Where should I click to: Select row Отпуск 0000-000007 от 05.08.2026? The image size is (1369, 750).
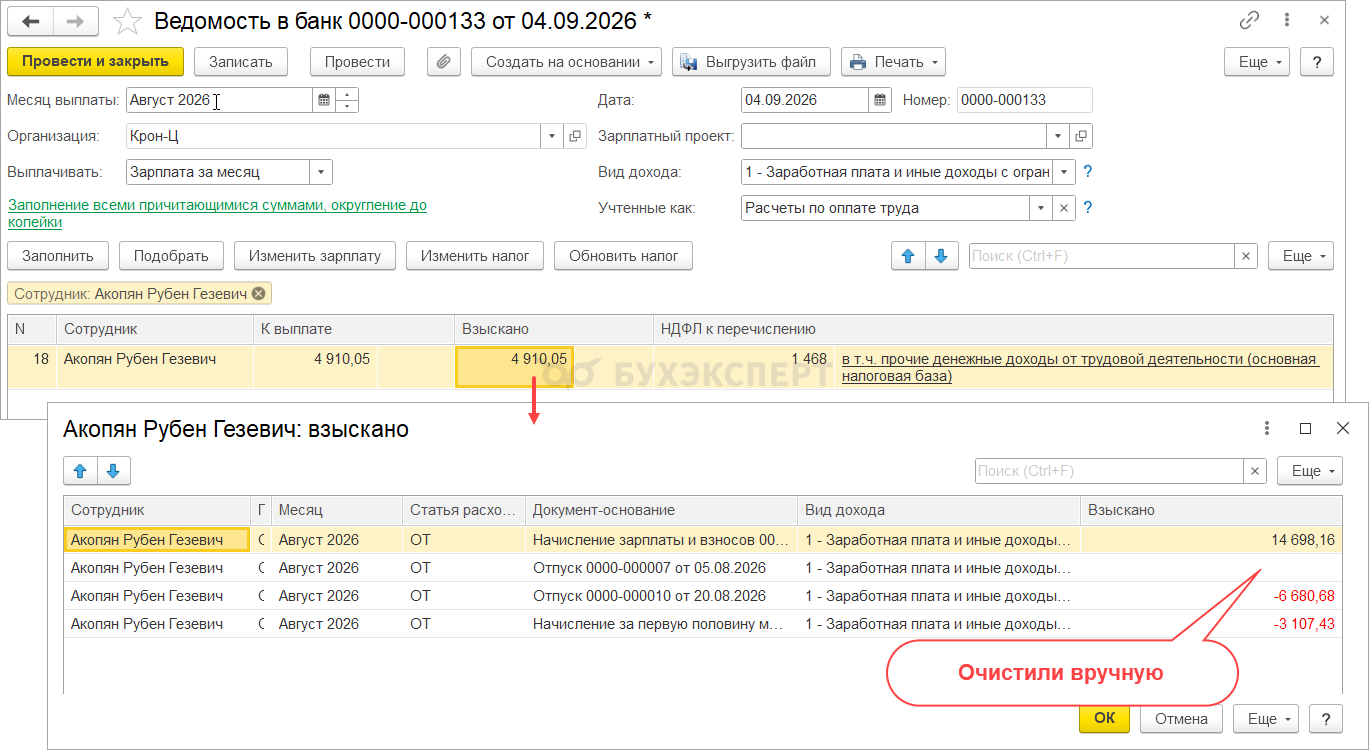pyautogui.click(x=703, y=568)
